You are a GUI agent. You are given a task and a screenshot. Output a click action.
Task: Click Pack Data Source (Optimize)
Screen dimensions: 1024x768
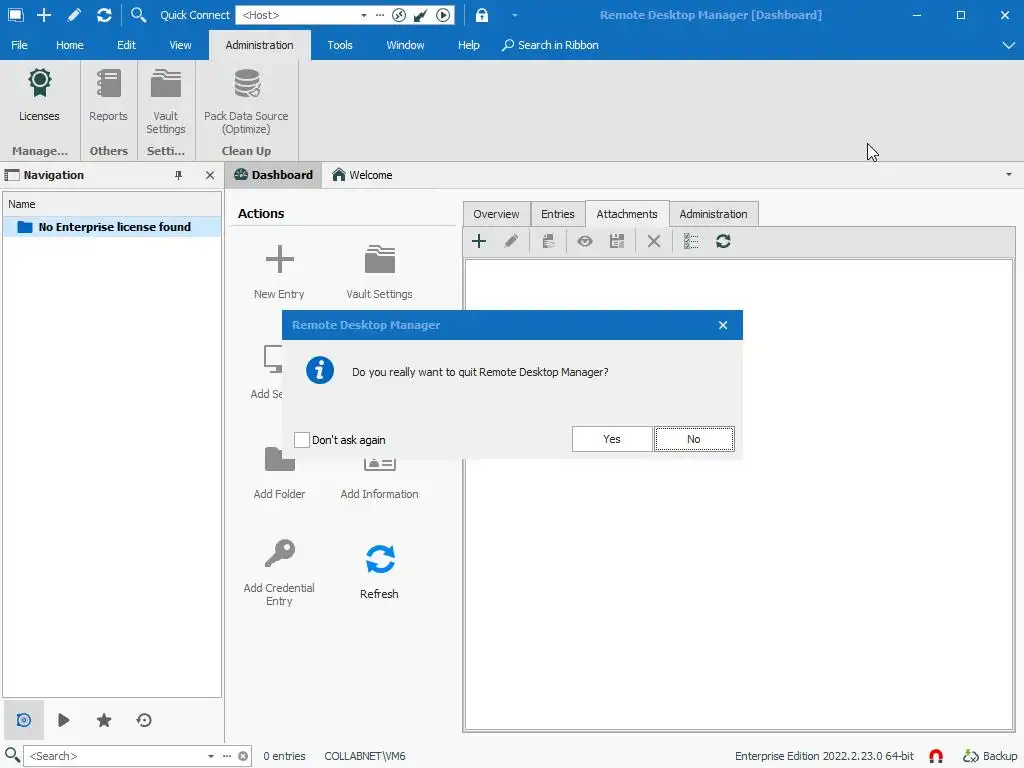246,101
